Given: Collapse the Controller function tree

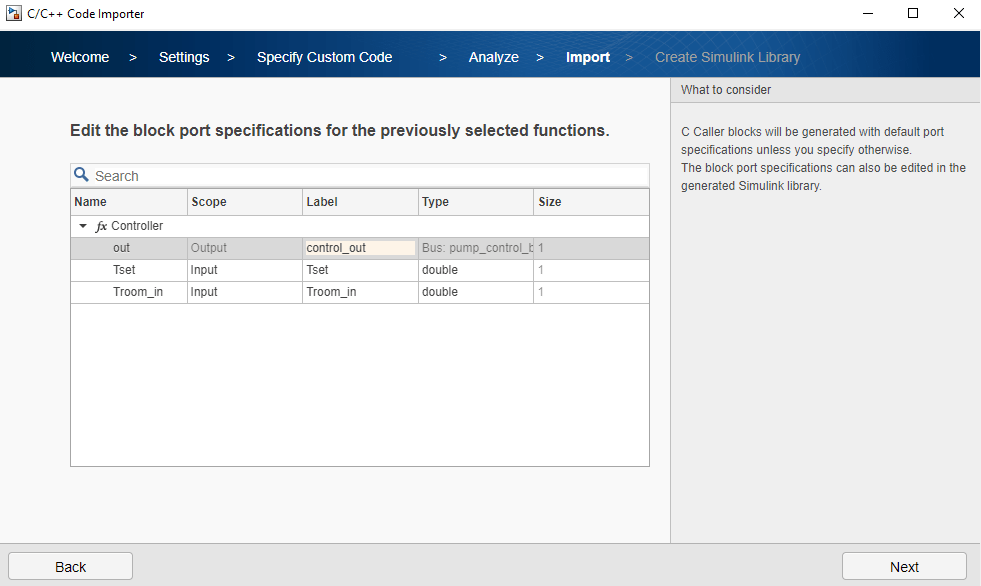Looking at the screenshot, I should [83, 226].
